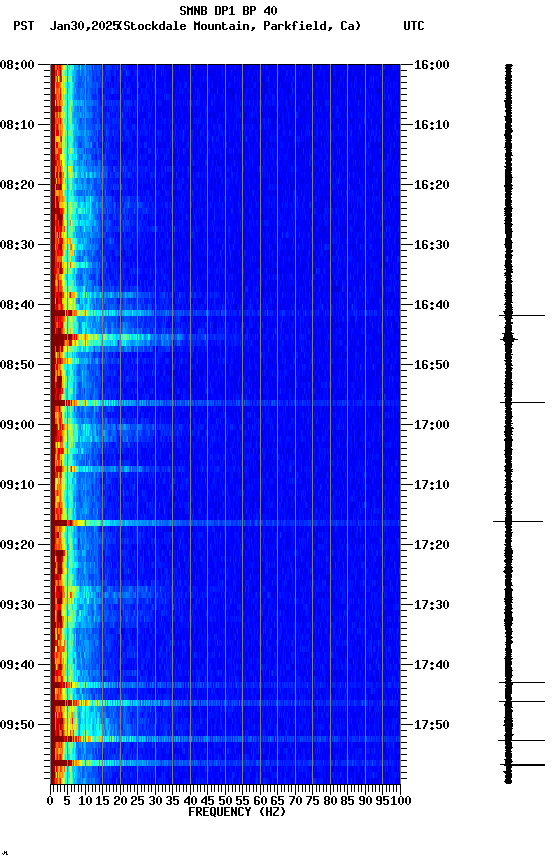The width and height of the screenshot is (552, 864).
Task: Click the 16:00 UTC time label
Action: 431,65
